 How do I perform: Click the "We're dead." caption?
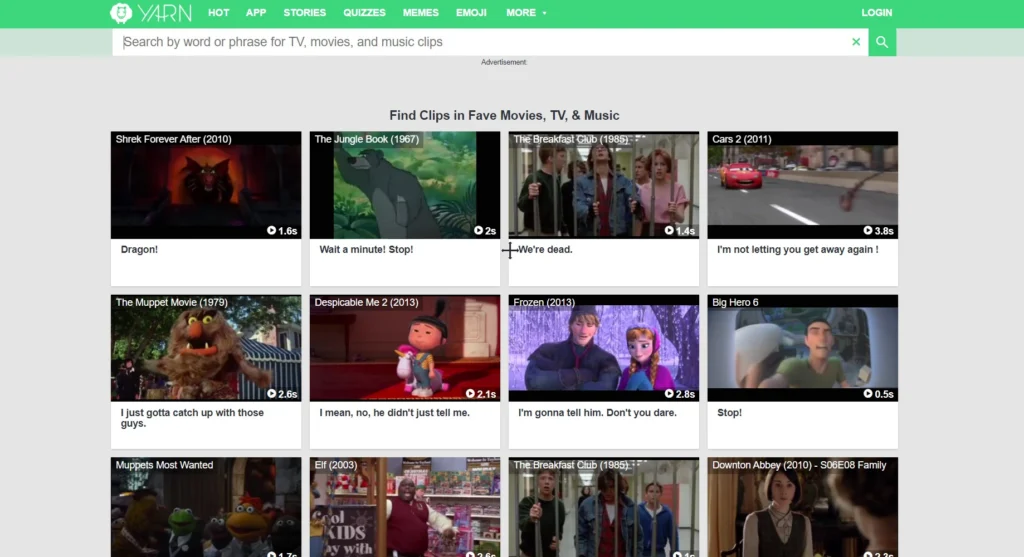[x=545, y=249]
